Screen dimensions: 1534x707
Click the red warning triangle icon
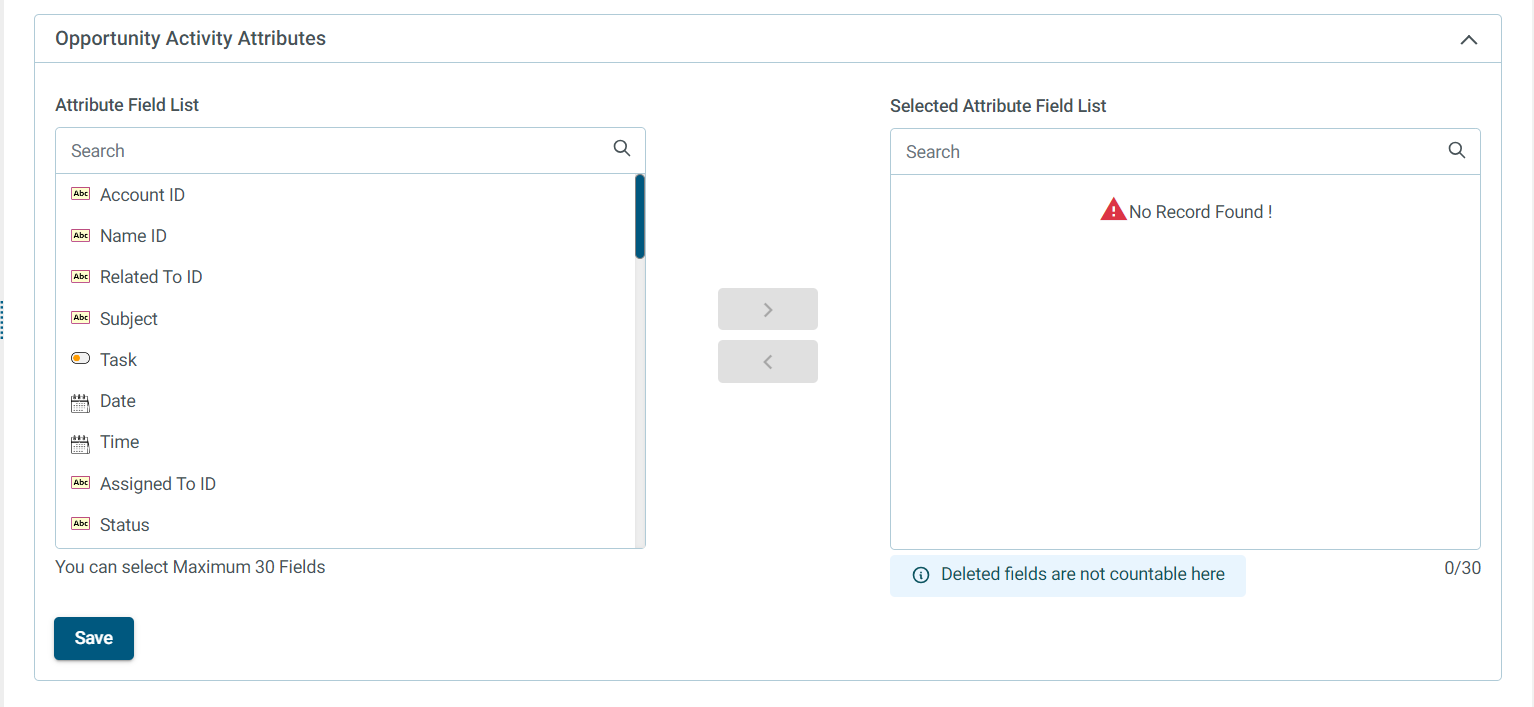pos(1113,210)
